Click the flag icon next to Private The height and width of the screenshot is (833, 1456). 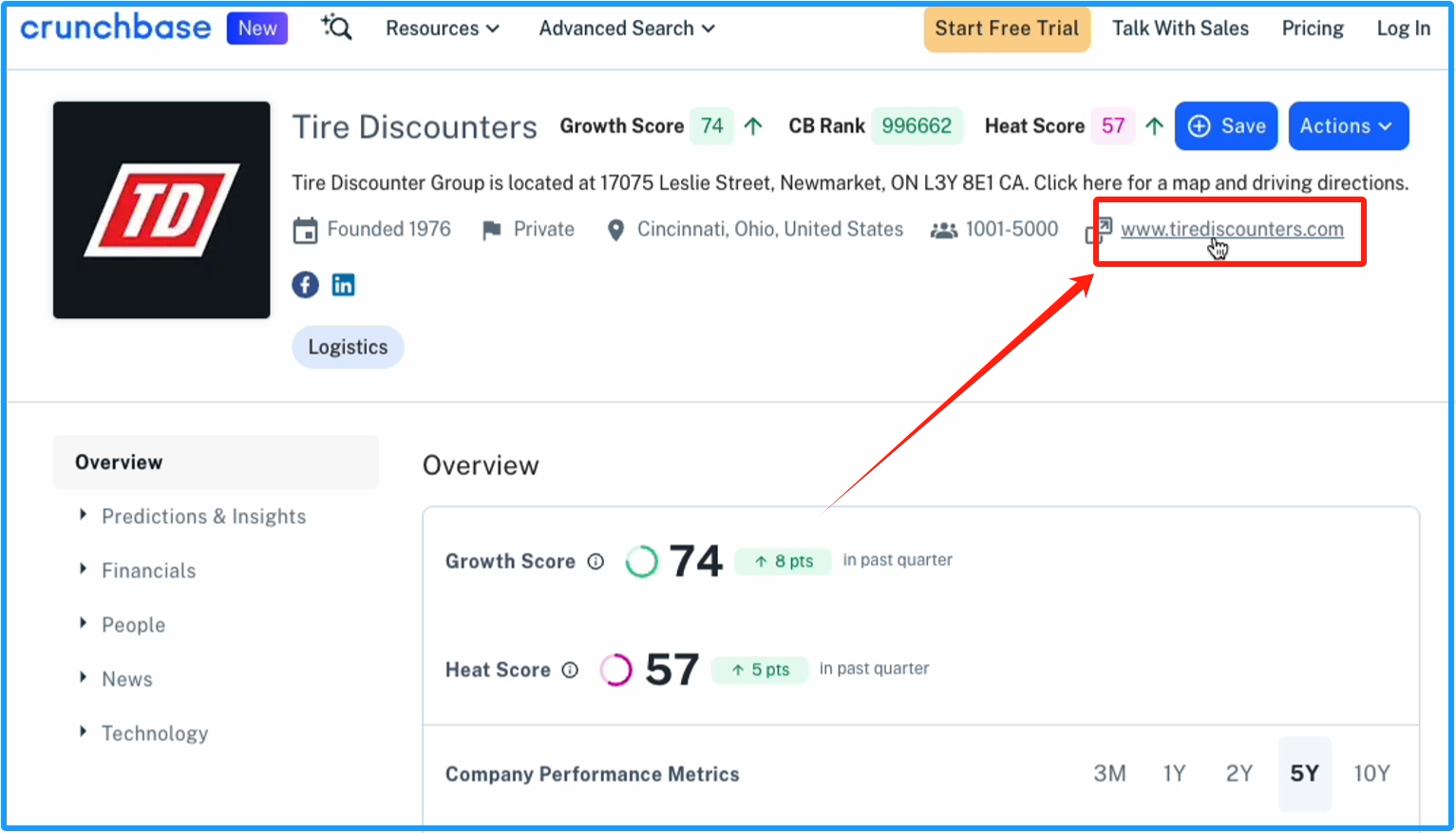click(x=491, y=230)
